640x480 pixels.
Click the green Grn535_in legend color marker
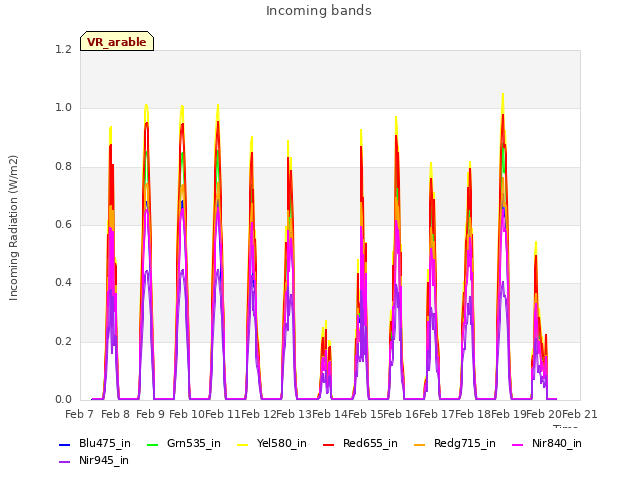click(x=152, y=444)
